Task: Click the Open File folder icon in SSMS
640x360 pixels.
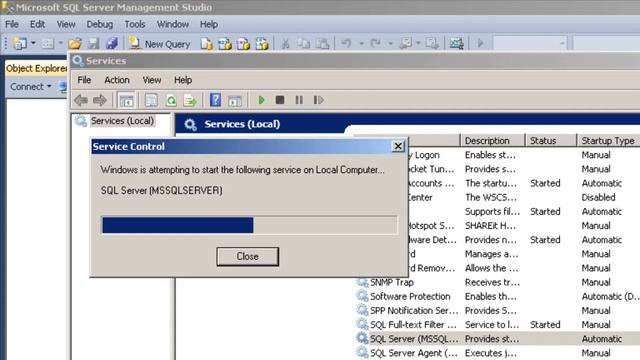Action: tap(75, 43)
